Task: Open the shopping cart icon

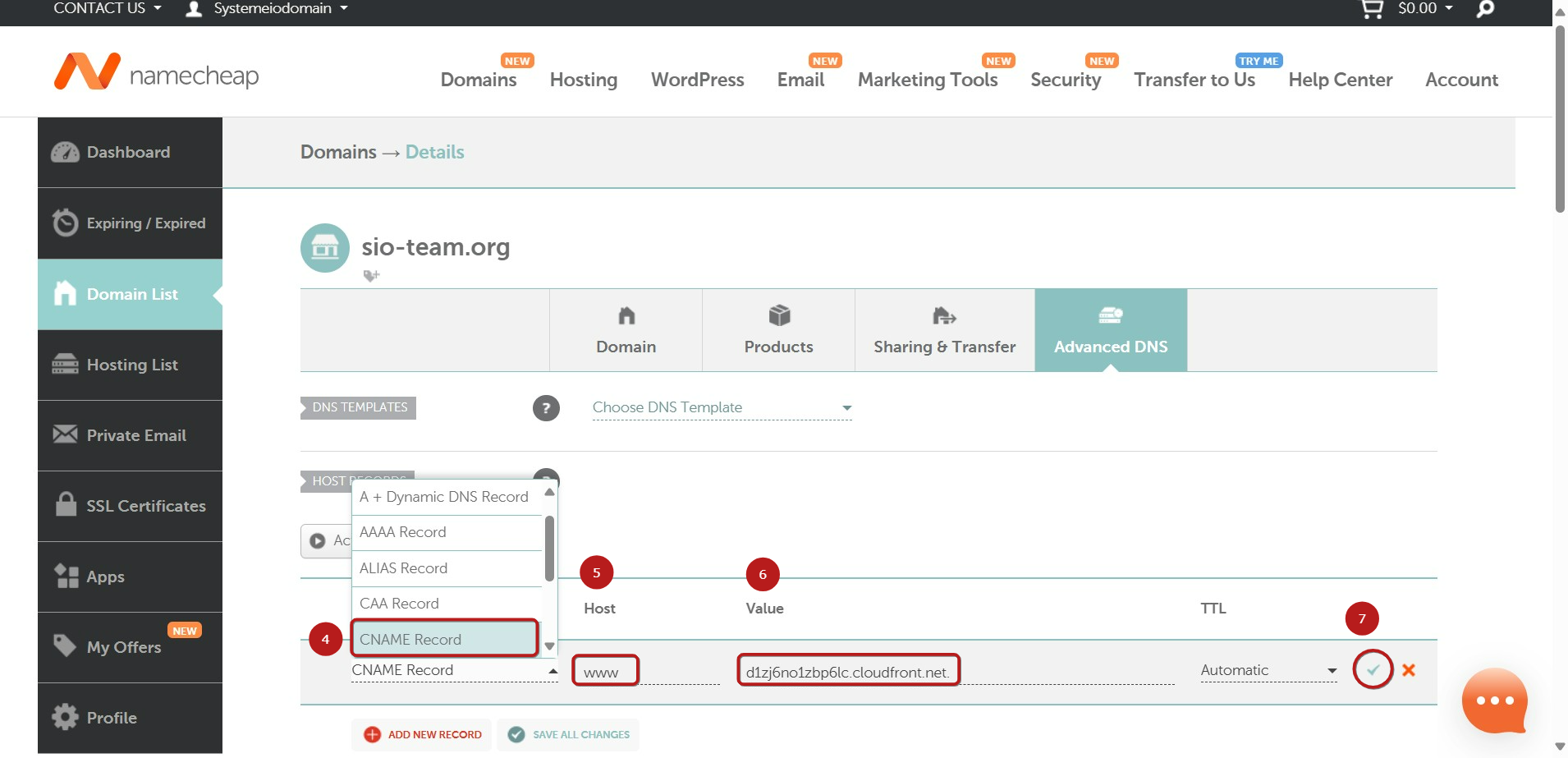Action: pyautogui.click(x=1372, y=9)
